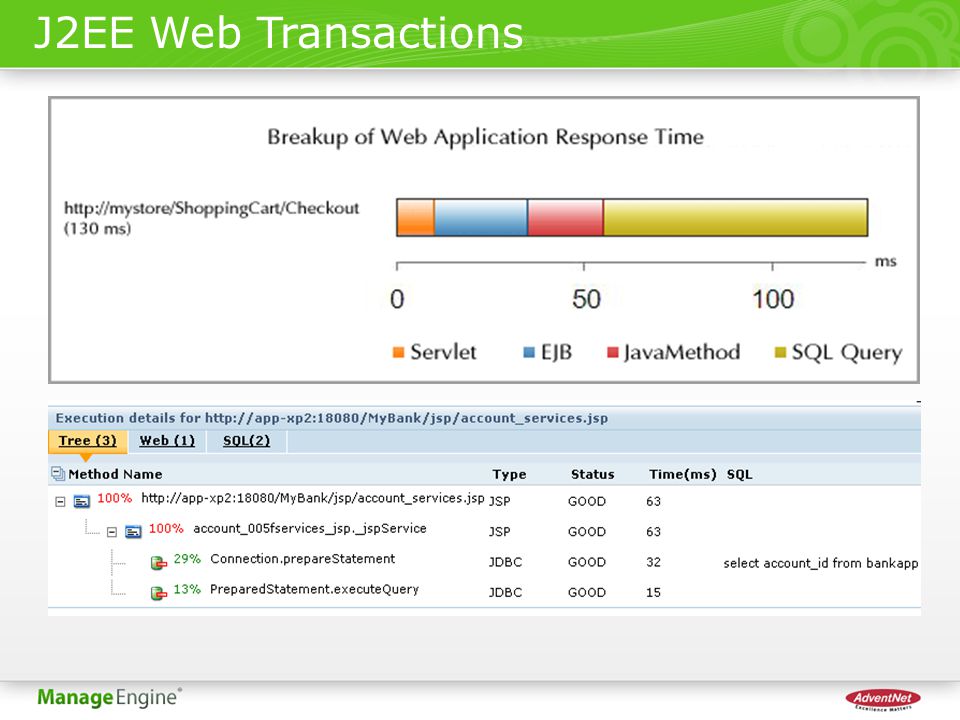Image resolution: width=960 pixels, height=720 pixels.
Task: Click the EJB legend swatch
Action: point(529,353)
